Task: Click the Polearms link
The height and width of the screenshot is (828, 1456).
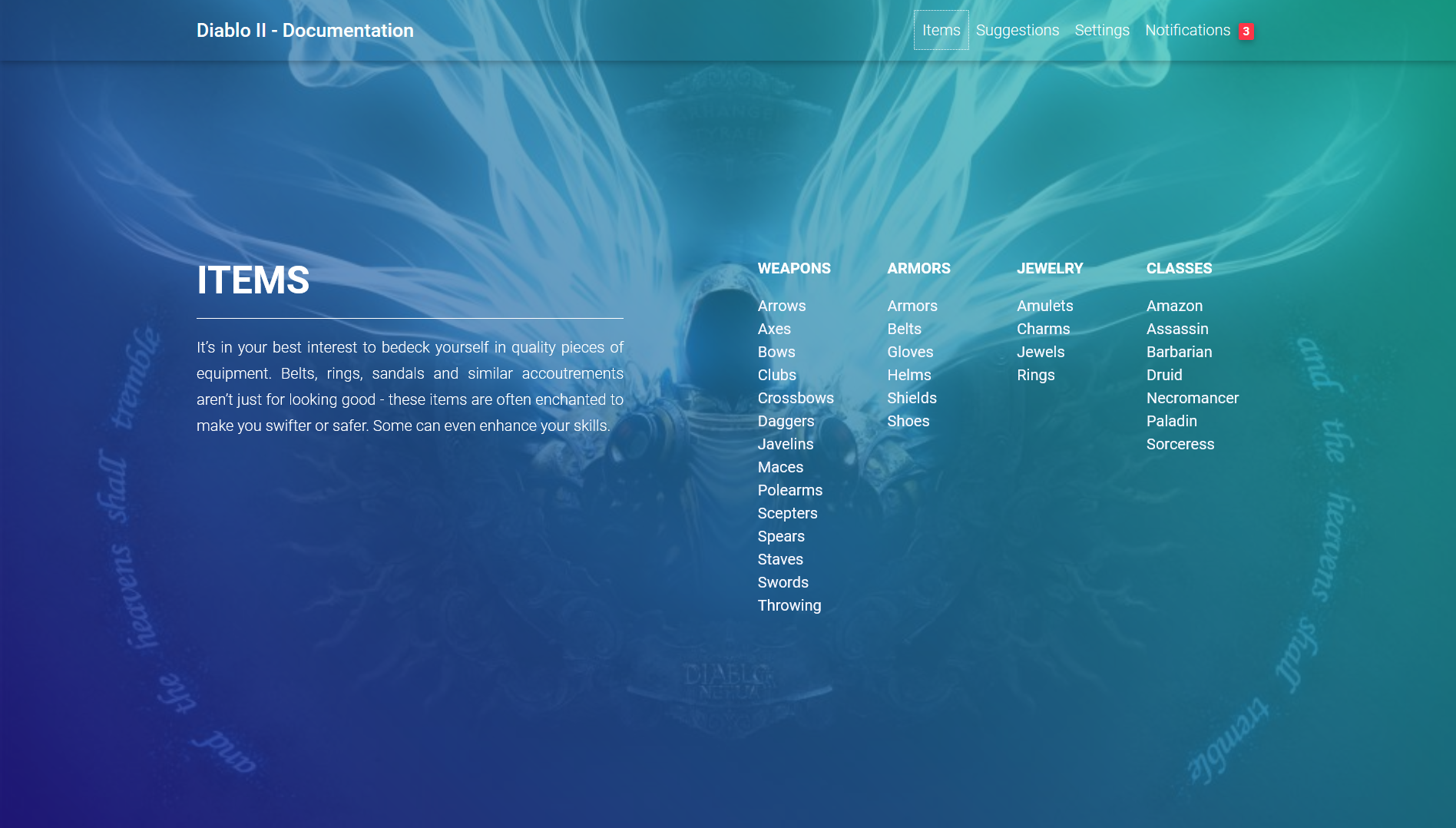Action: [790, 490]
